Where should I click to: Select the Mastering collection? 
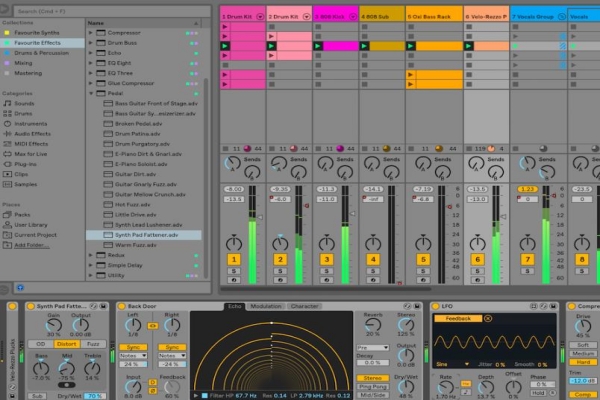(x=28, y=73)
